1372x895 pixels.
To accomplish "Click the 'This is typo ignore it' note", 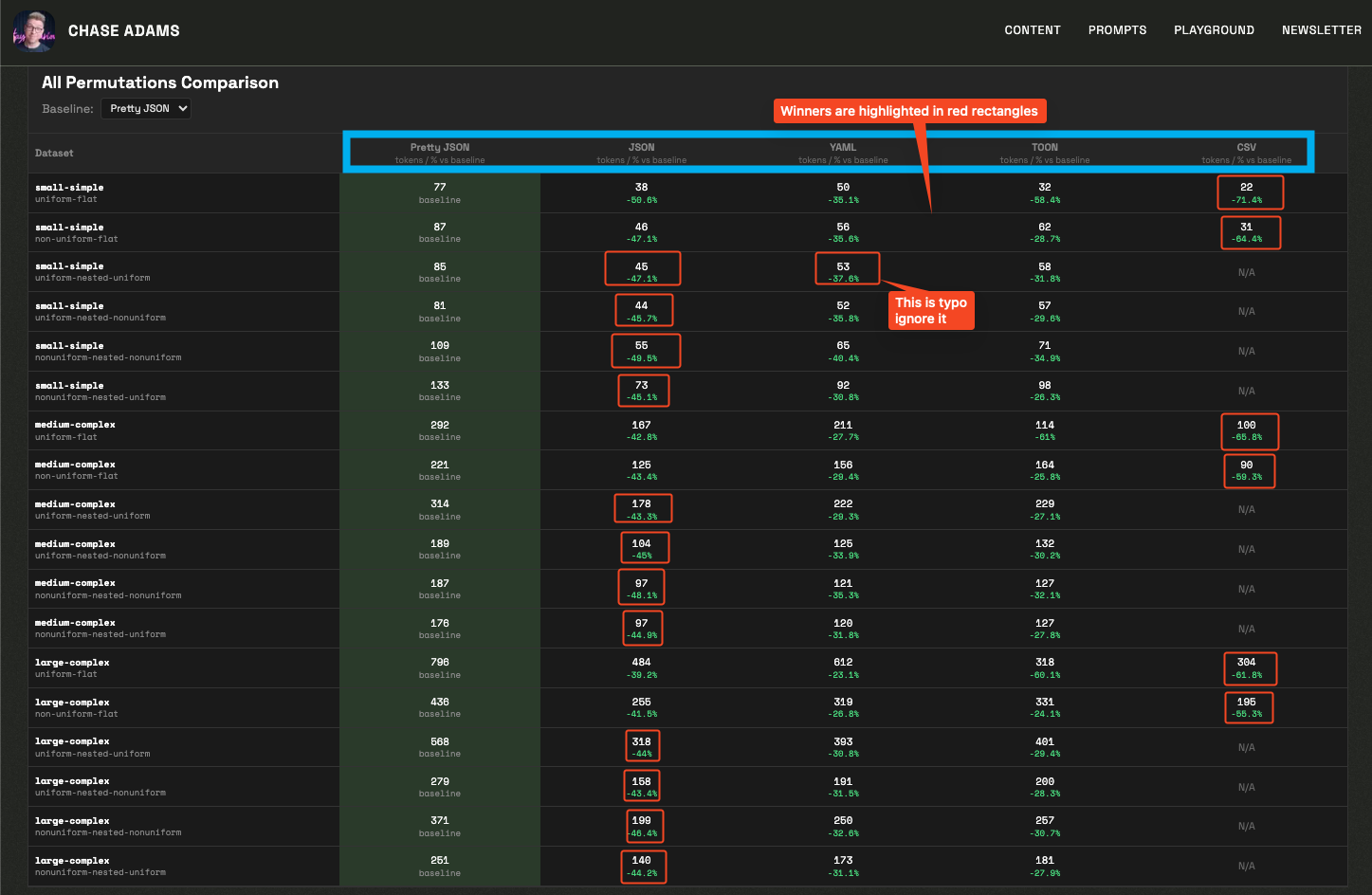I will (x=931, y=310).
